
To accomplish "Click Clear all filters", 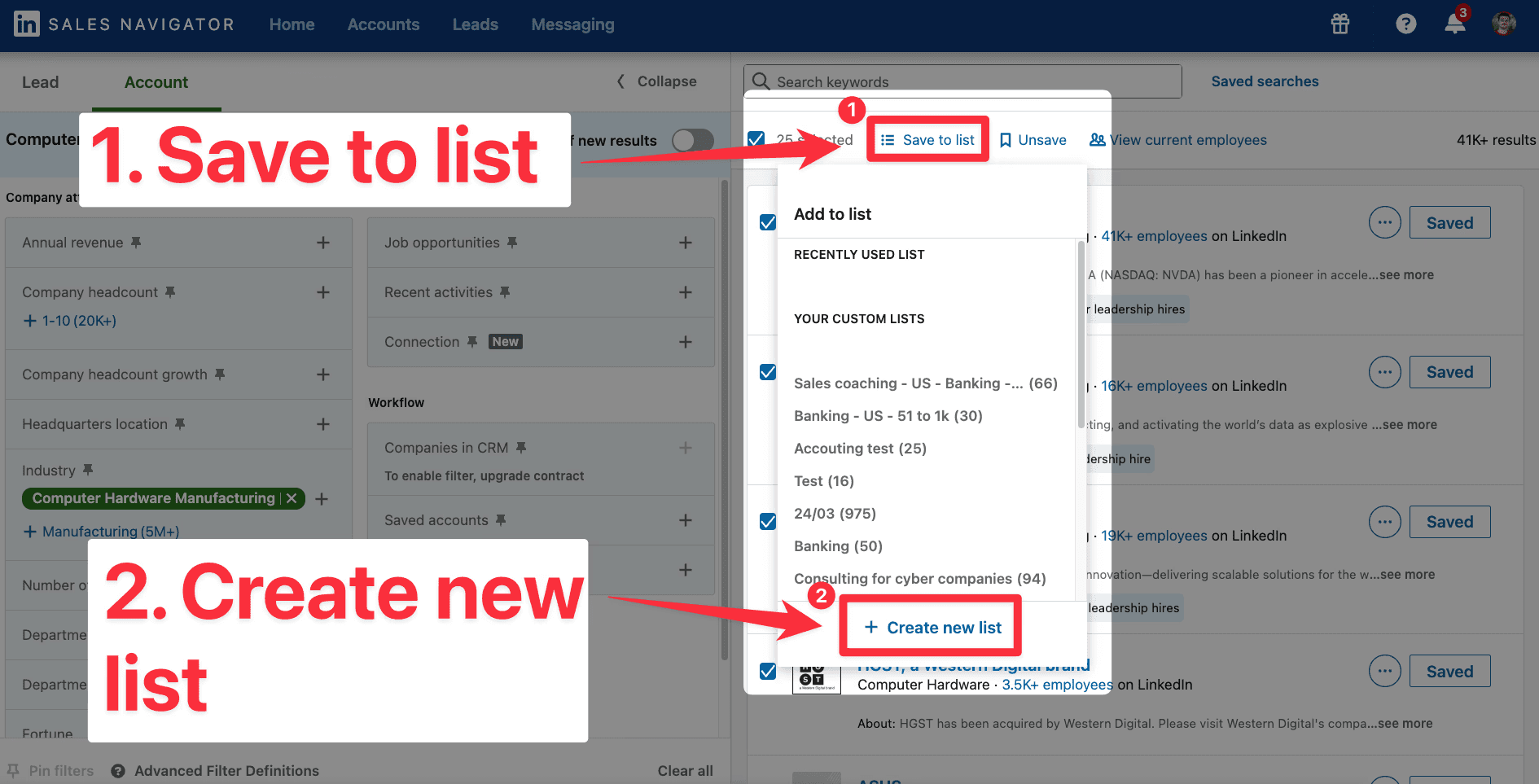I will pos(685,771).
